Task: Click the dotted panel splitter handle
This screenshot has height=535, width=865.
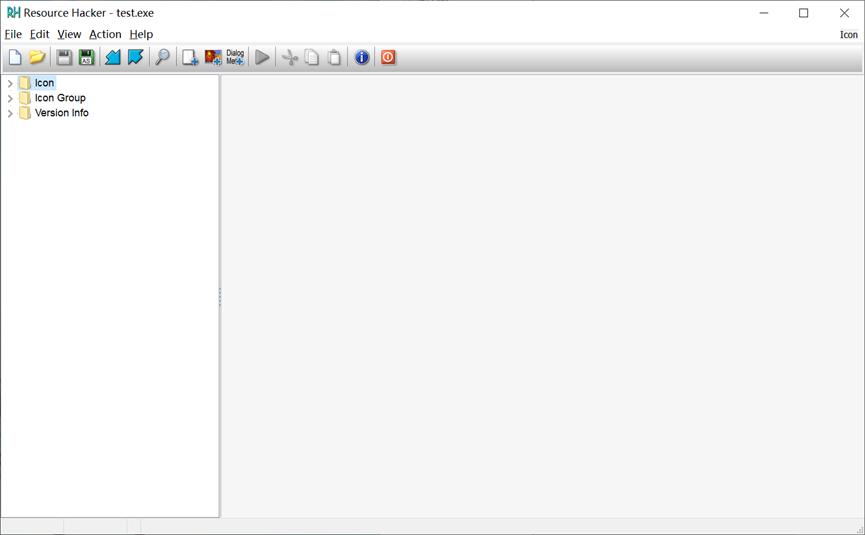Action: [220, 297]
